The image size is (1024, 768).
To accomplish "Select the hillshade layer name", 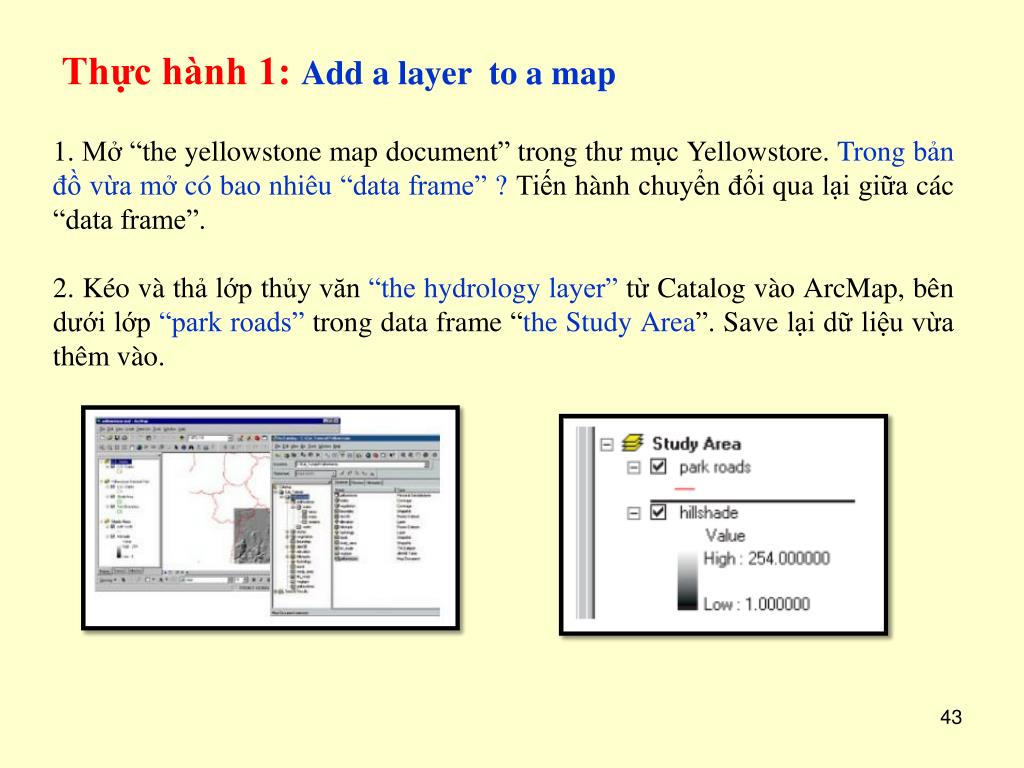I will pyautogui.click(x=709, y=513).
